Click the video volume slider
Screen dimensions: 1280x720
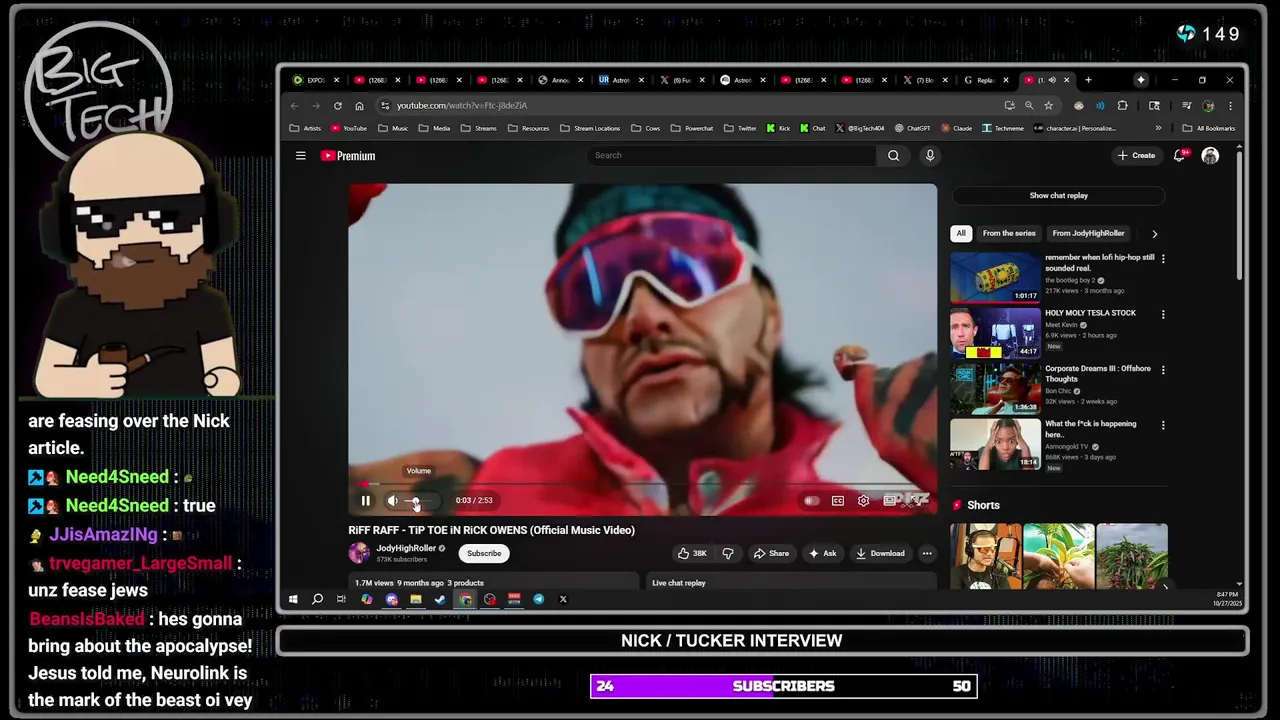coord(419,501)
